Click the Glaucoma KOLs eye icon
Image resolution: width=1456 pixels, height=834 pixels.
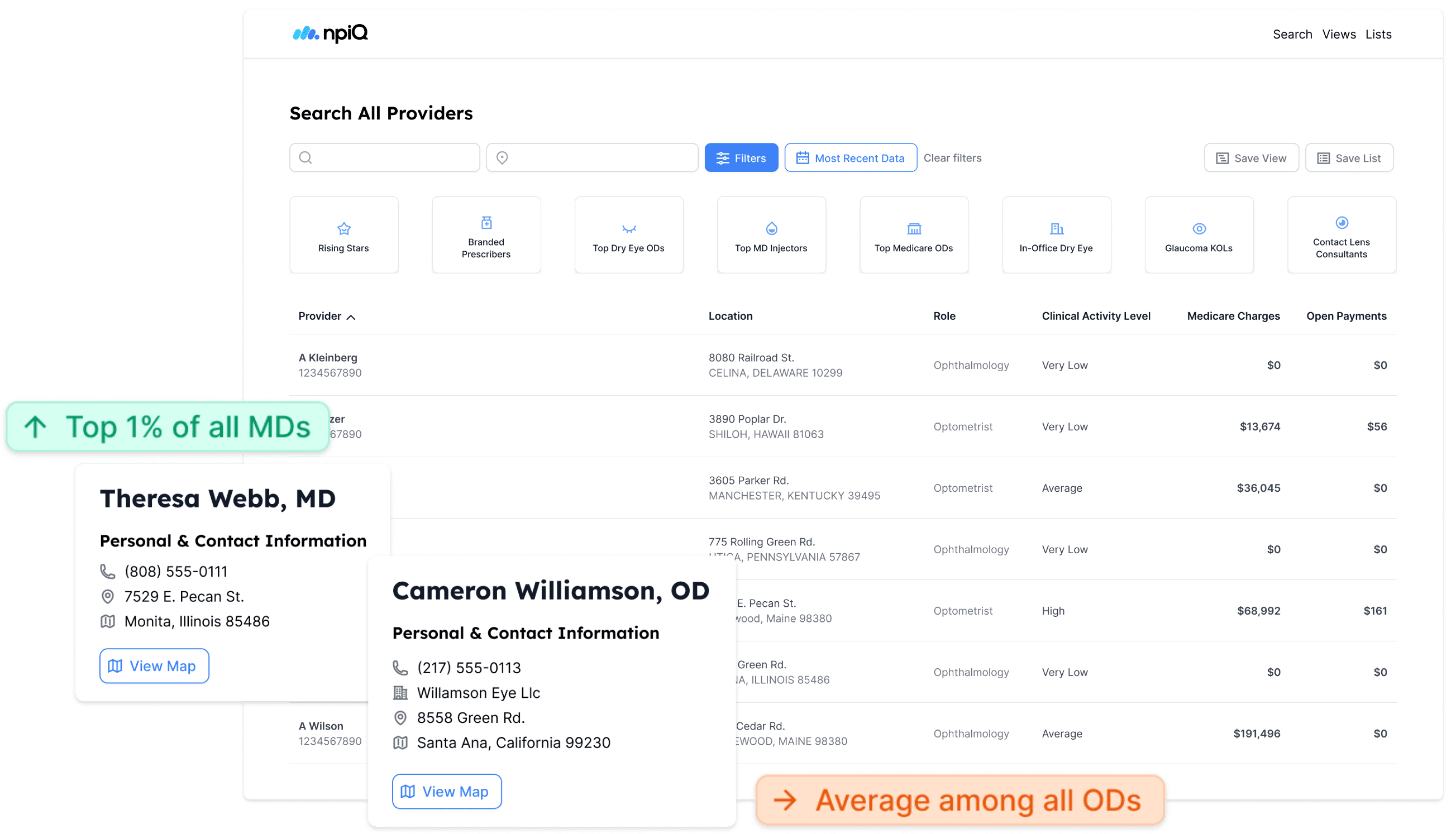pyautogui.click(x=1199, y=228)
